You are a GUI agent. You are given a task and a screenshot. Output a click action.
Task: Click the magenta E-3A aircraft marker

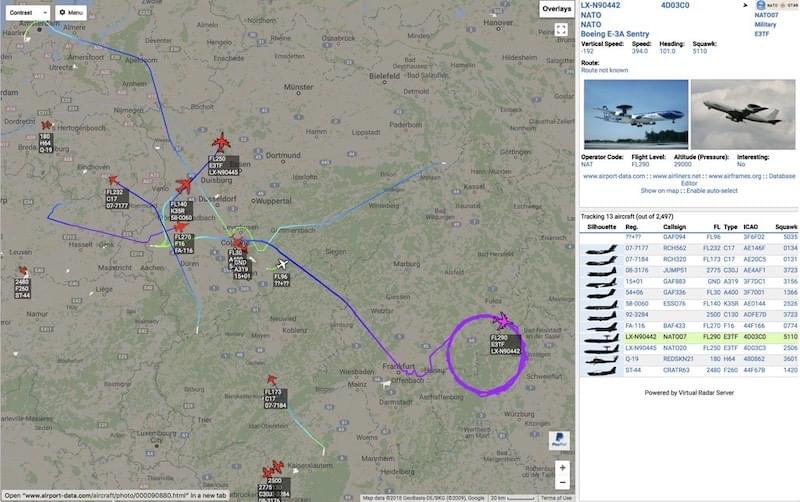503,321
